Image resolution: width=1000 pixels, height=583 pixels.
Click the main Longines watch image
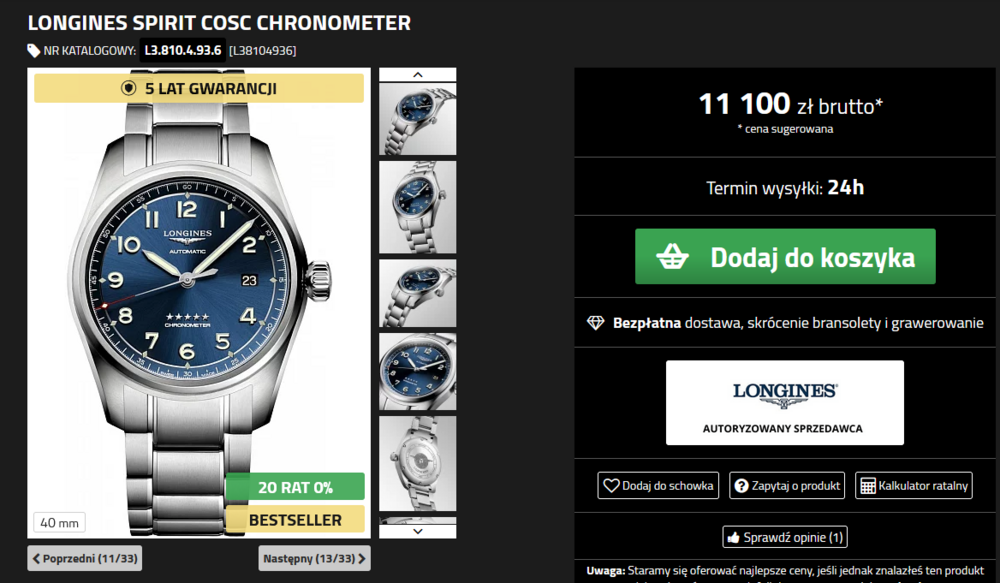[199, 303]
